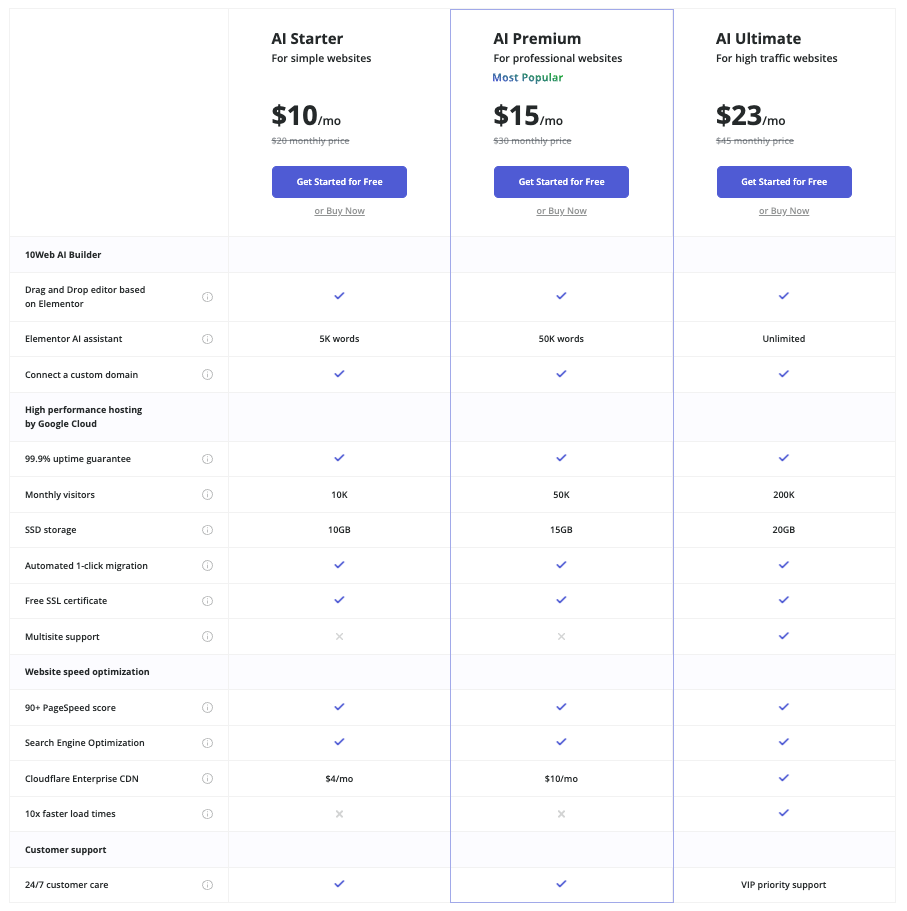
Task: Click 'or Buy Now' link under AI Starter
Action: pos(339,211)
